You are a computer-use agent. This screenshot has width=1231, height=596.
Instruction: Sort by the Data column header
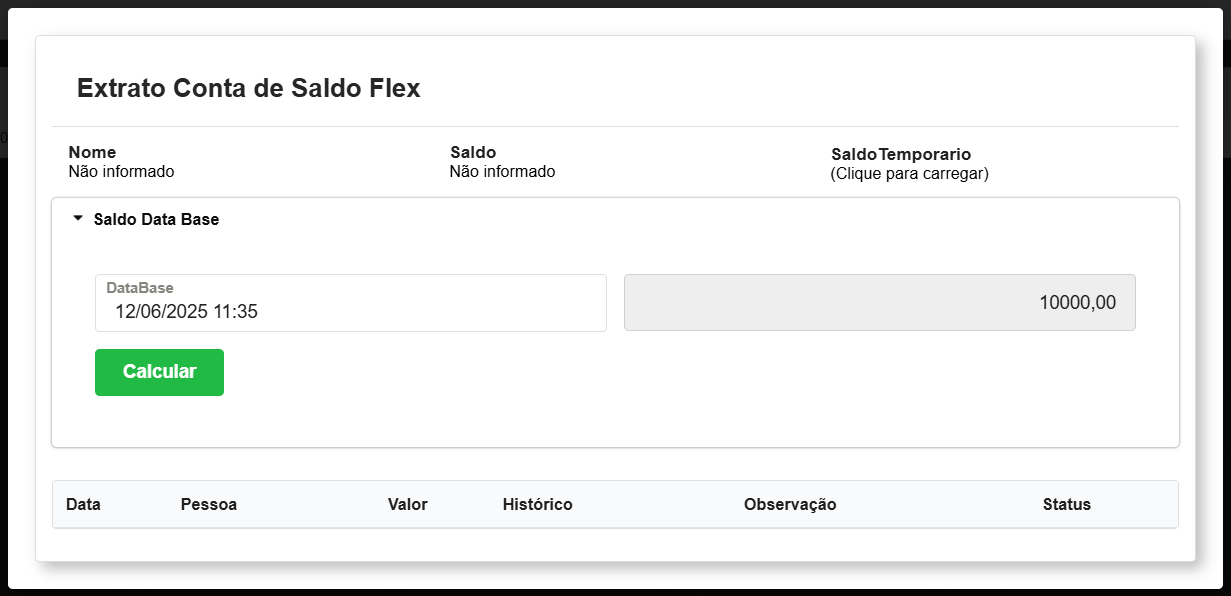(83, 505)
